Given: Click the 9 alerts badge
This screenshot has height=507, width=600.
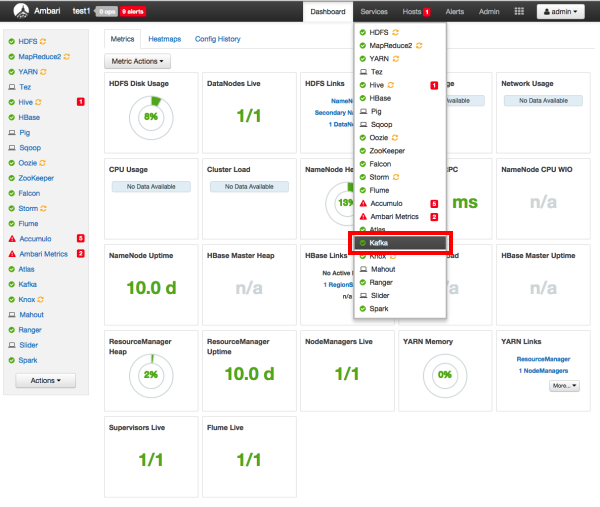Looking at the screenshot, I should (133, 11).
